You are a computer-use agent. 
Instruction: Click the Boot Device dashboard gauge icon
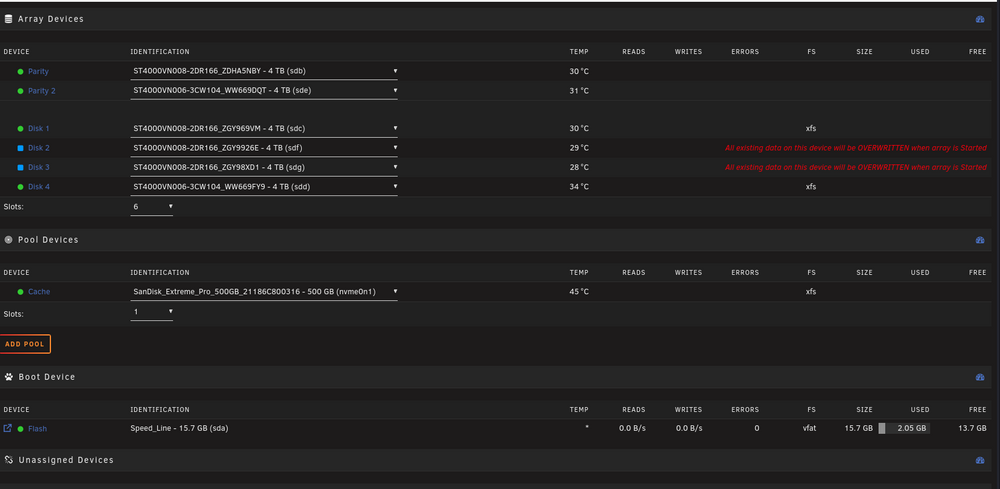click(x=980, y=377)
